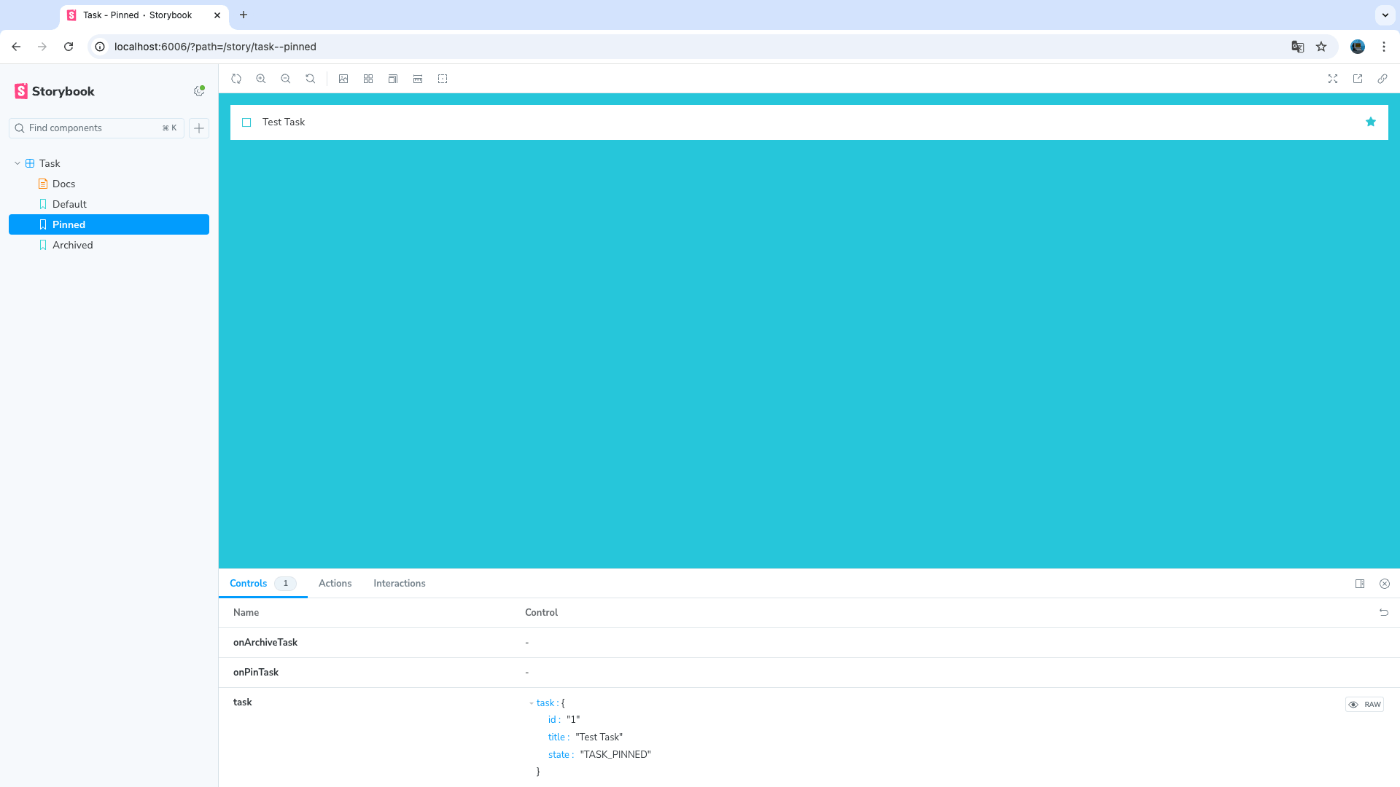Edit the state value "TASK_PINNED"
This screenshot has width=1400, height=787.
[x=615, y=755]
